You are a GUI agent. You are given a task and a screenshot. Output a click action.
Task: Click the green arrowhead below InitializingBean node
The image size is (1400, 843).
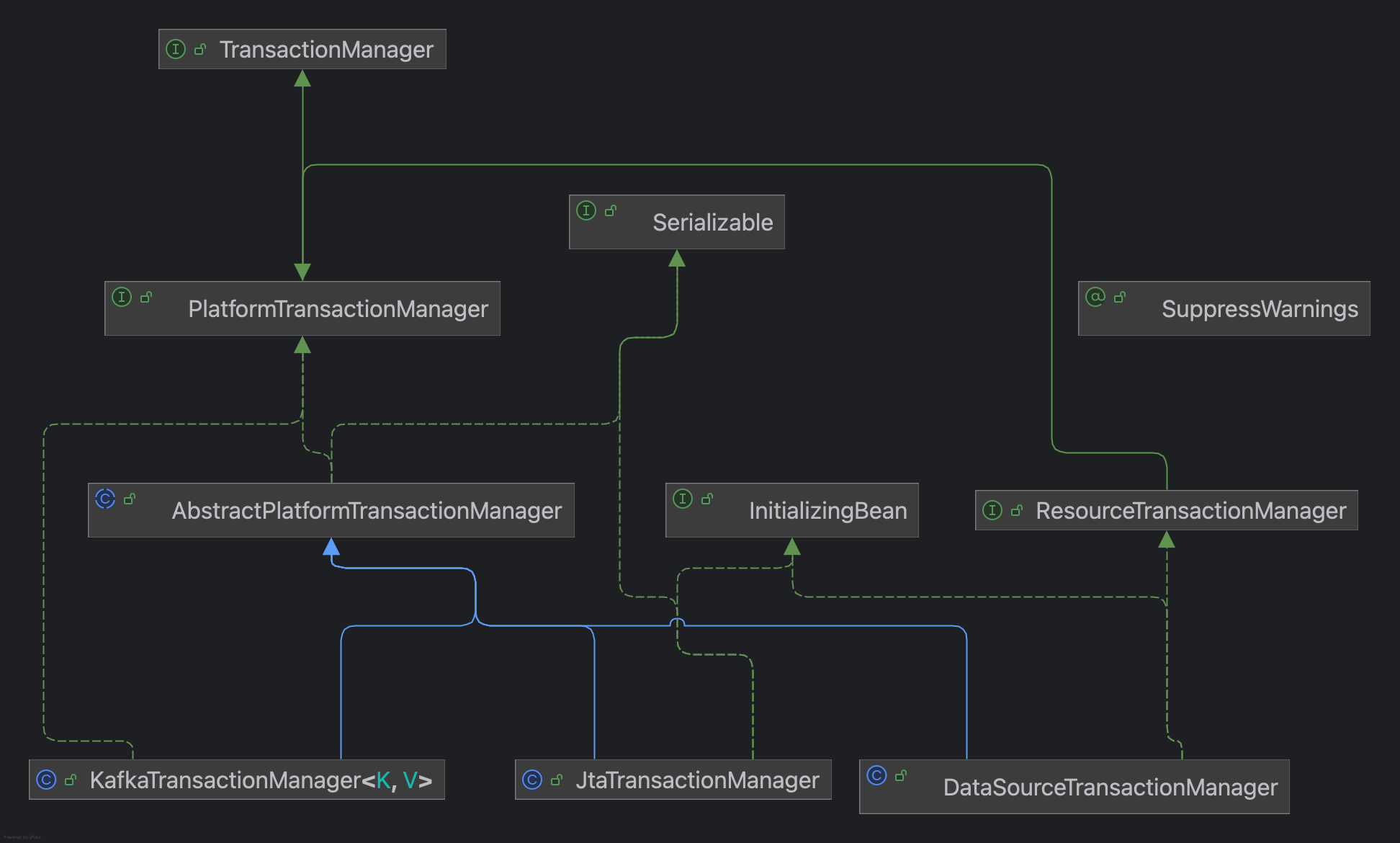(x=792, y=546)
